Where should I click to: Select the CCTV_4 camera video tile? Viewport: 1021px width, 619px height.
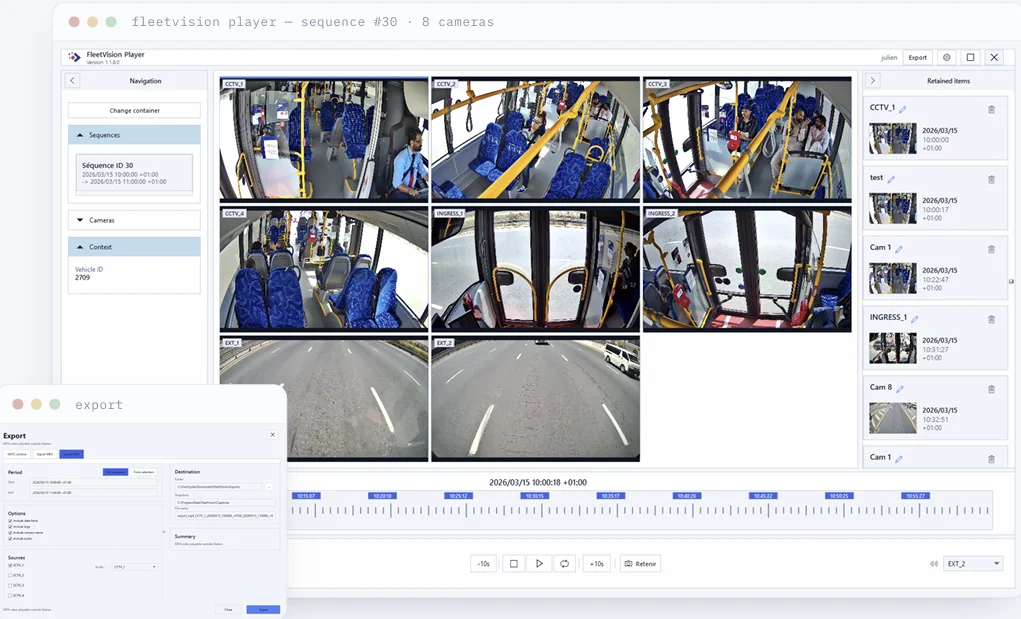324,269
